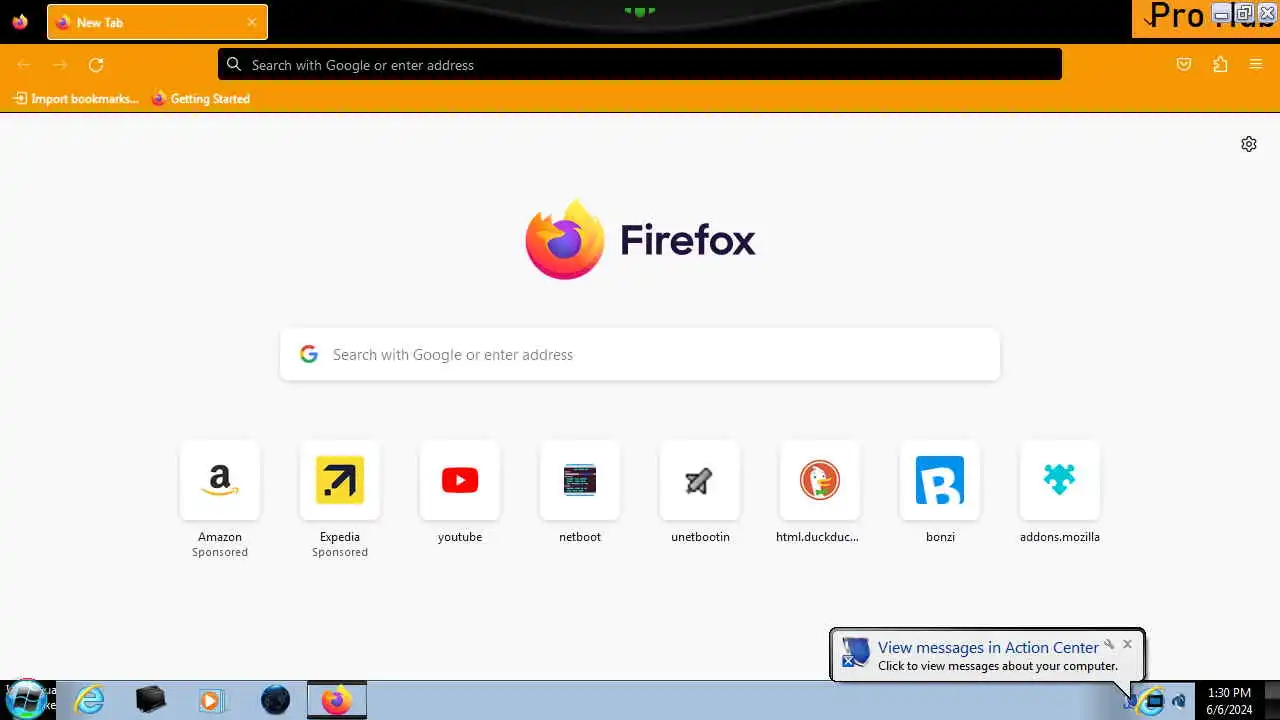Go back one page
Image resolution: width=1280 pixels, height=720 pixels.
pos(24,65)
